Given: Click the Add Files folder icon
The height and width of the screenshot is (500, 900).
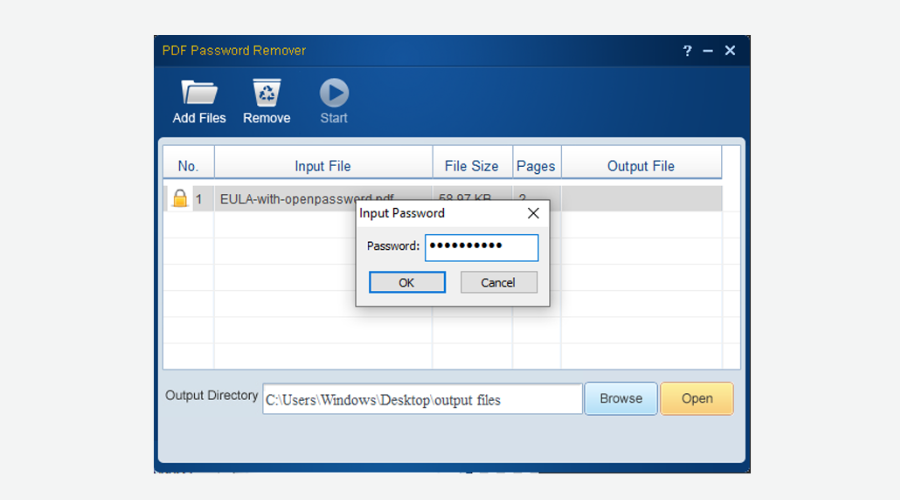Looking at the screenshot, I should click(199, 92).
